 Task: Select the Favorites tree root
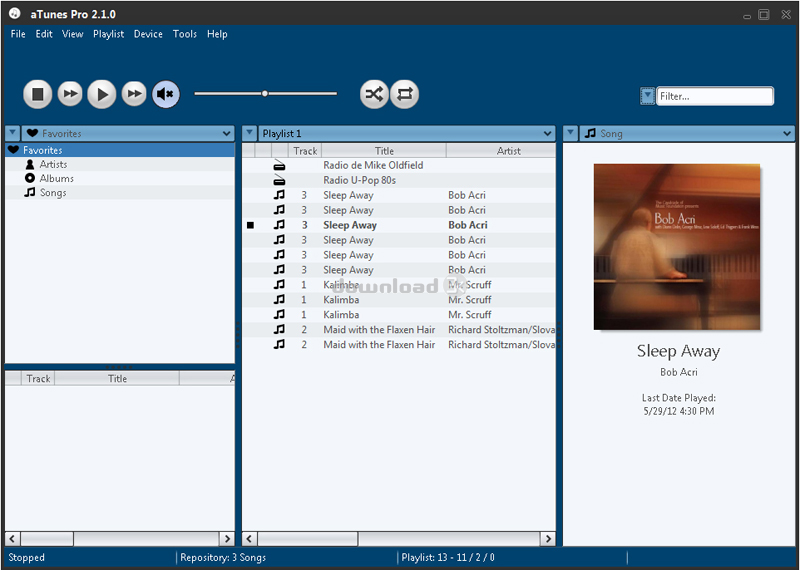(120, 150)
